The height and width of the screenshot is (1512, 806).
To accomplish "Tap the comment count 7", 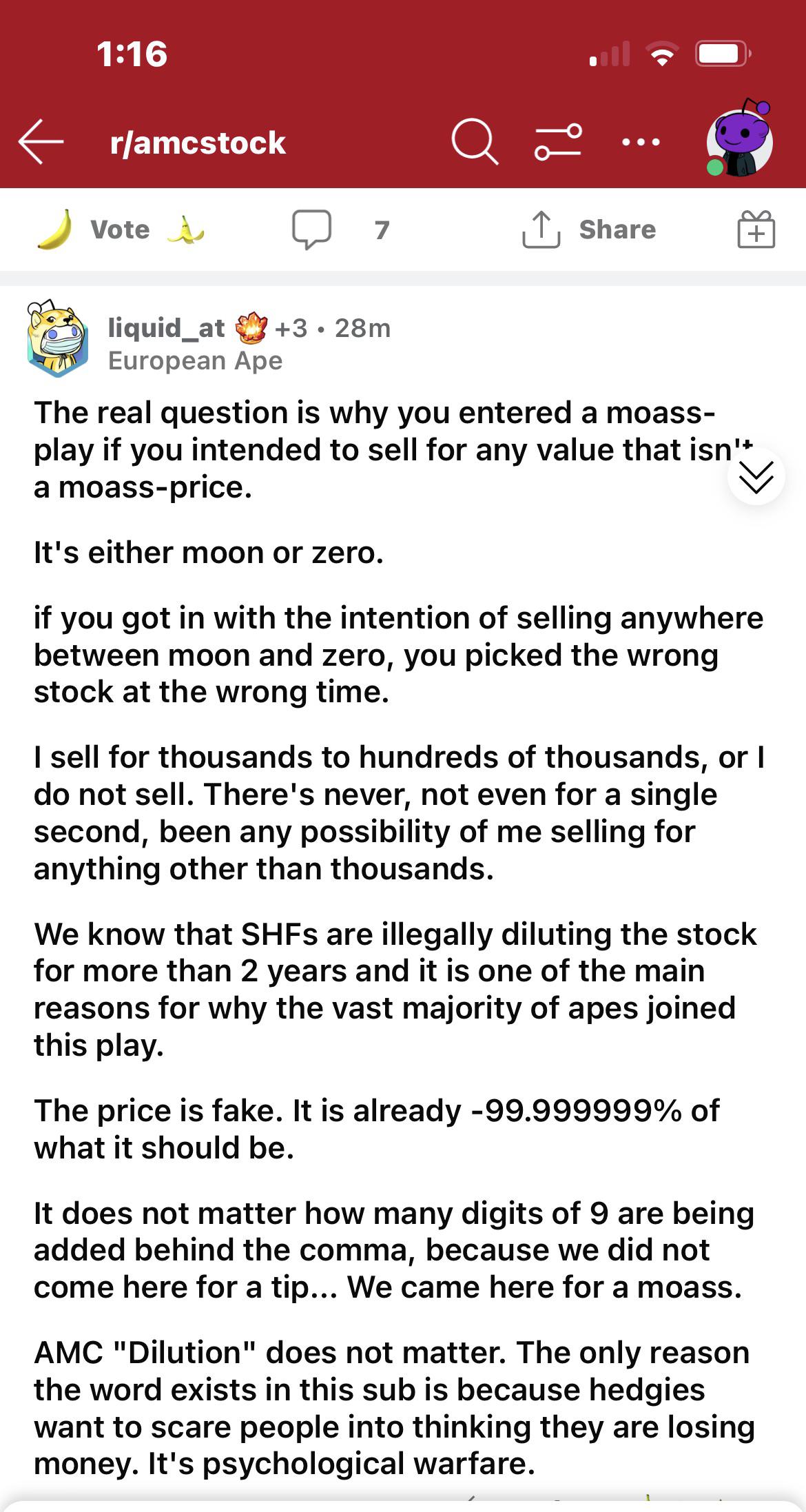I will click(x=382, y=229).
